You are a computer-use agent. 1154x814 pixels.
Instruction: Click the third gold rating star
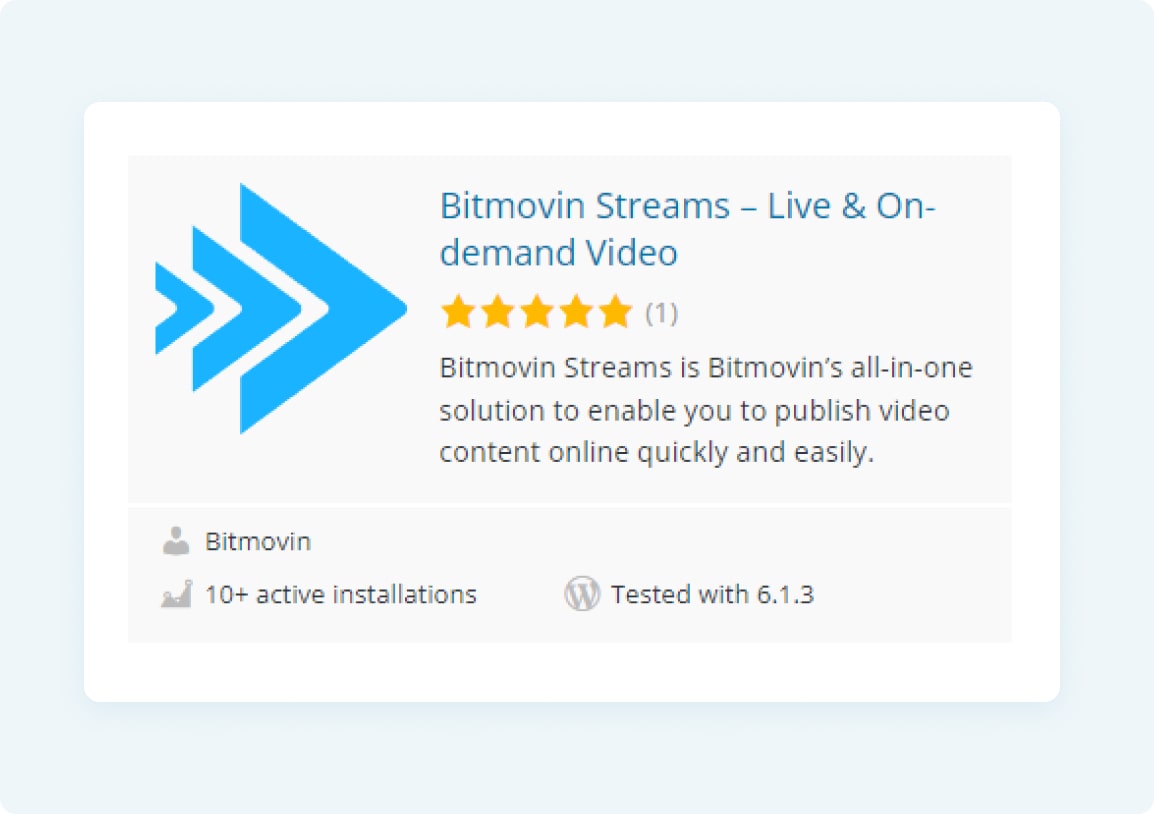pos(537,311)
